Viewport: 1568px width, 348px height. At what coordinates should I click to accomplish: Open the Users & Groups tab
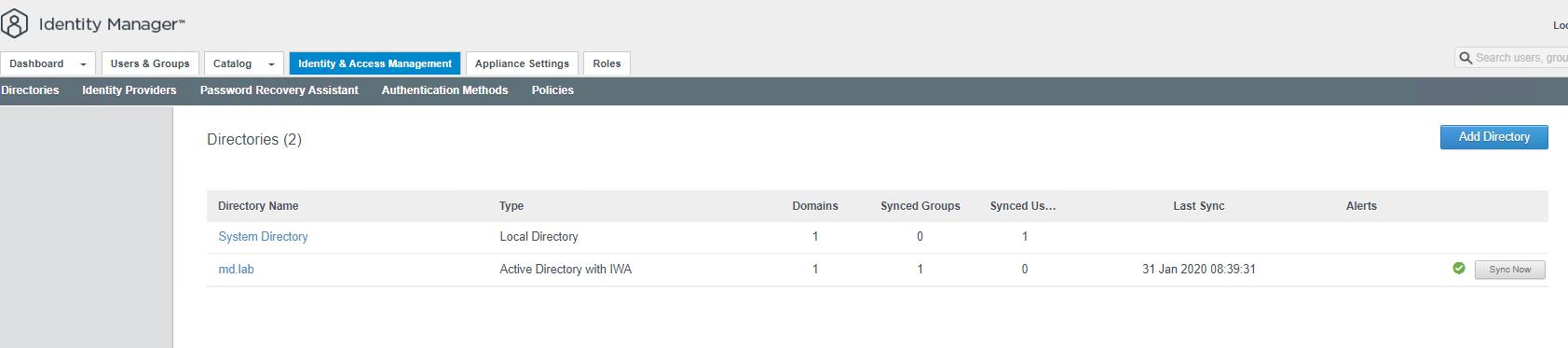click(150, 63)
